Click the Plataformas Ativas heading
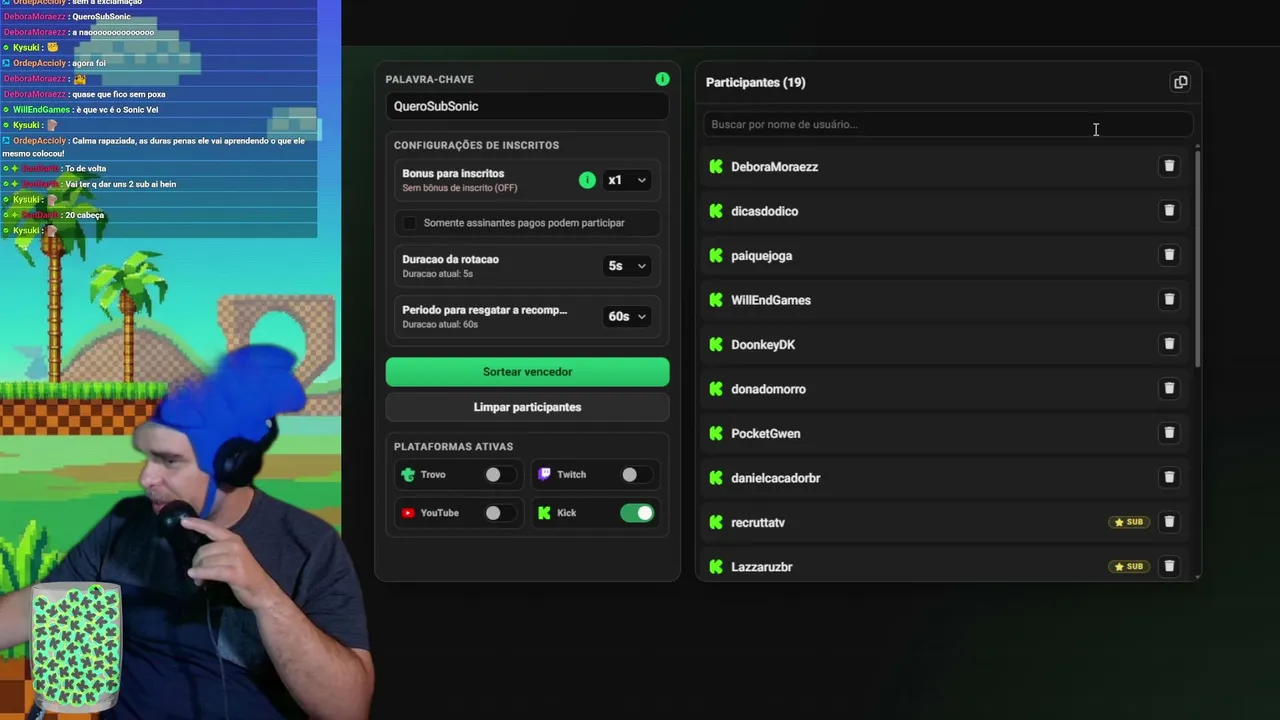The image size is (1280, 720). click(453, 447)
